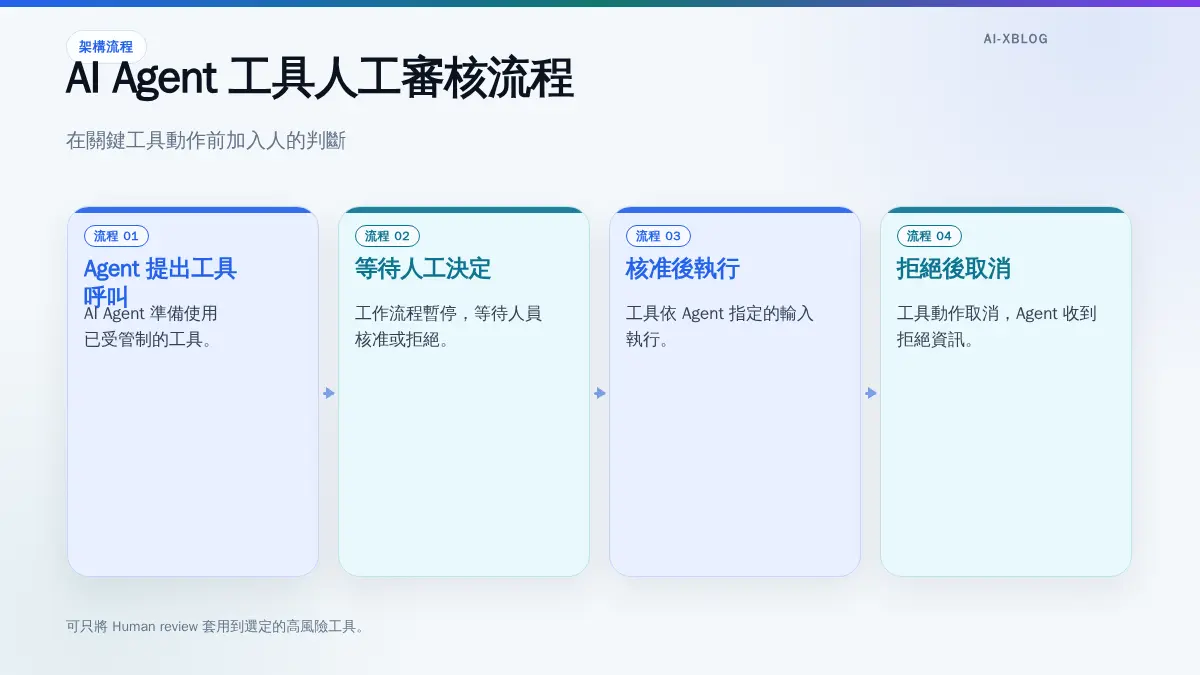The height and width of the screenshot is (675, 1200).
Task: Click text 工作流程暫停，等待人員
Action: click(x=448, y=313)
